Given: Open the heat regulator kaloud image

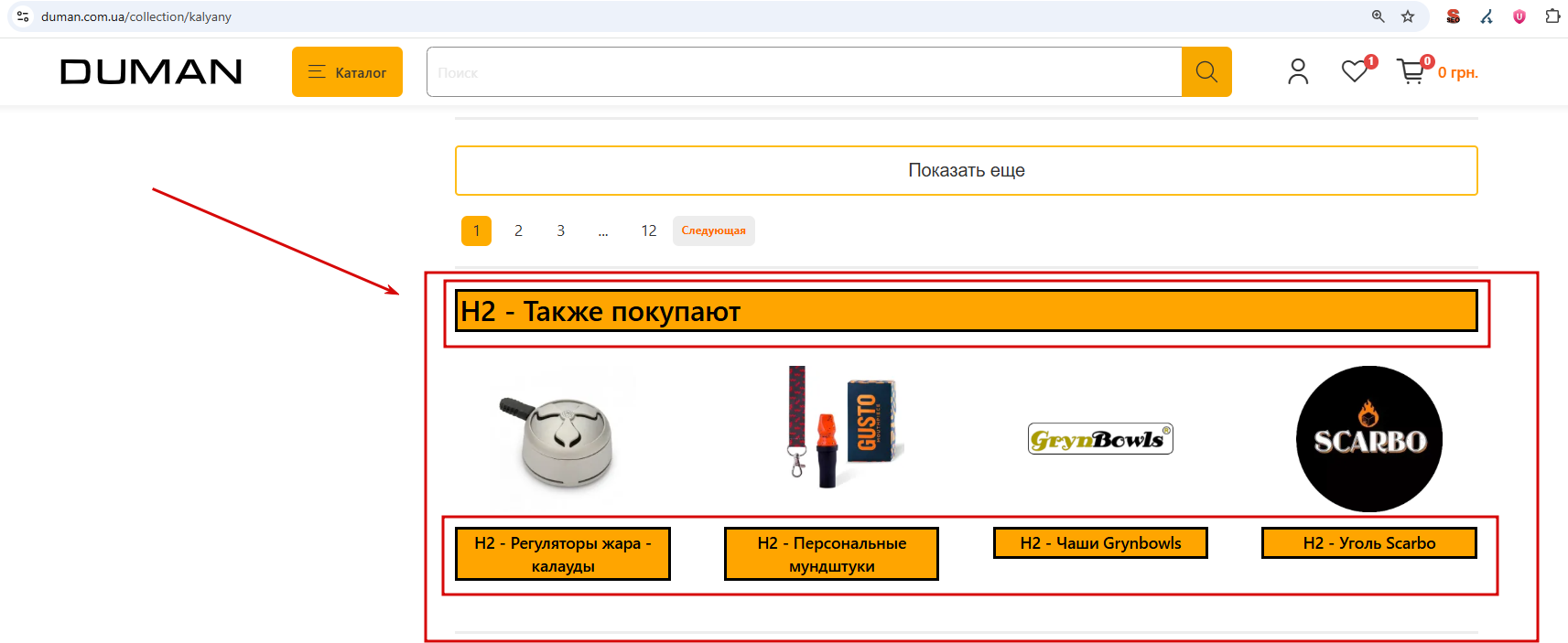Looking at the screenshot, I should (563, 441).
